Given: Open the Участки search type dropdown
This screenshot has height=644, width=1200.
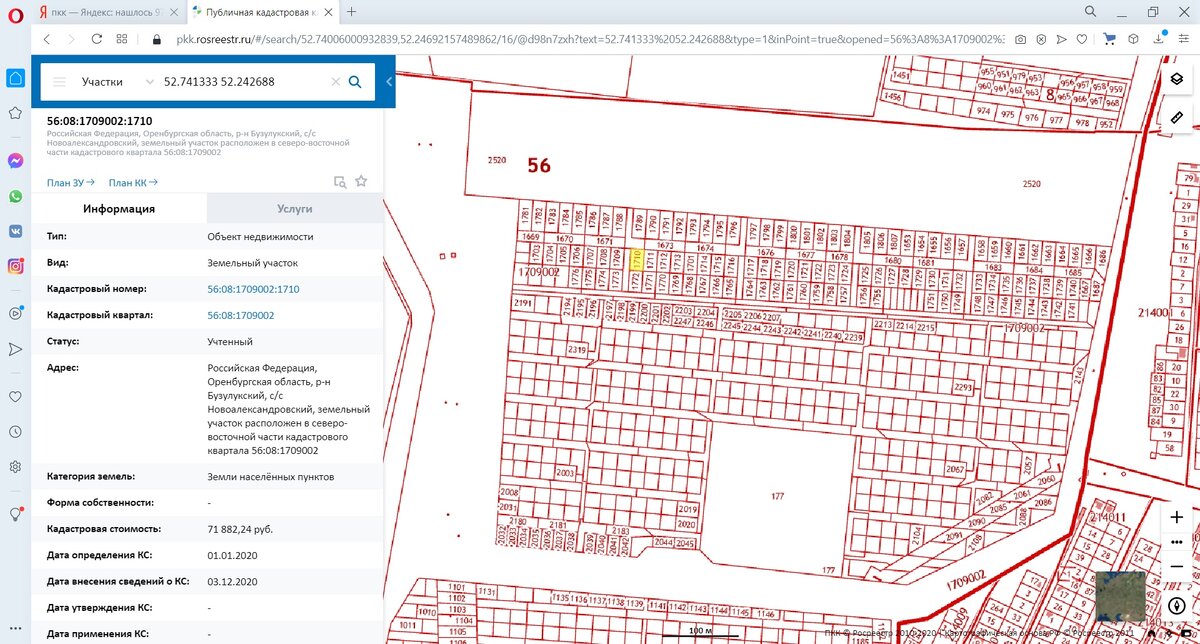Looking at the screenshot, I should (x=118, y=82).
